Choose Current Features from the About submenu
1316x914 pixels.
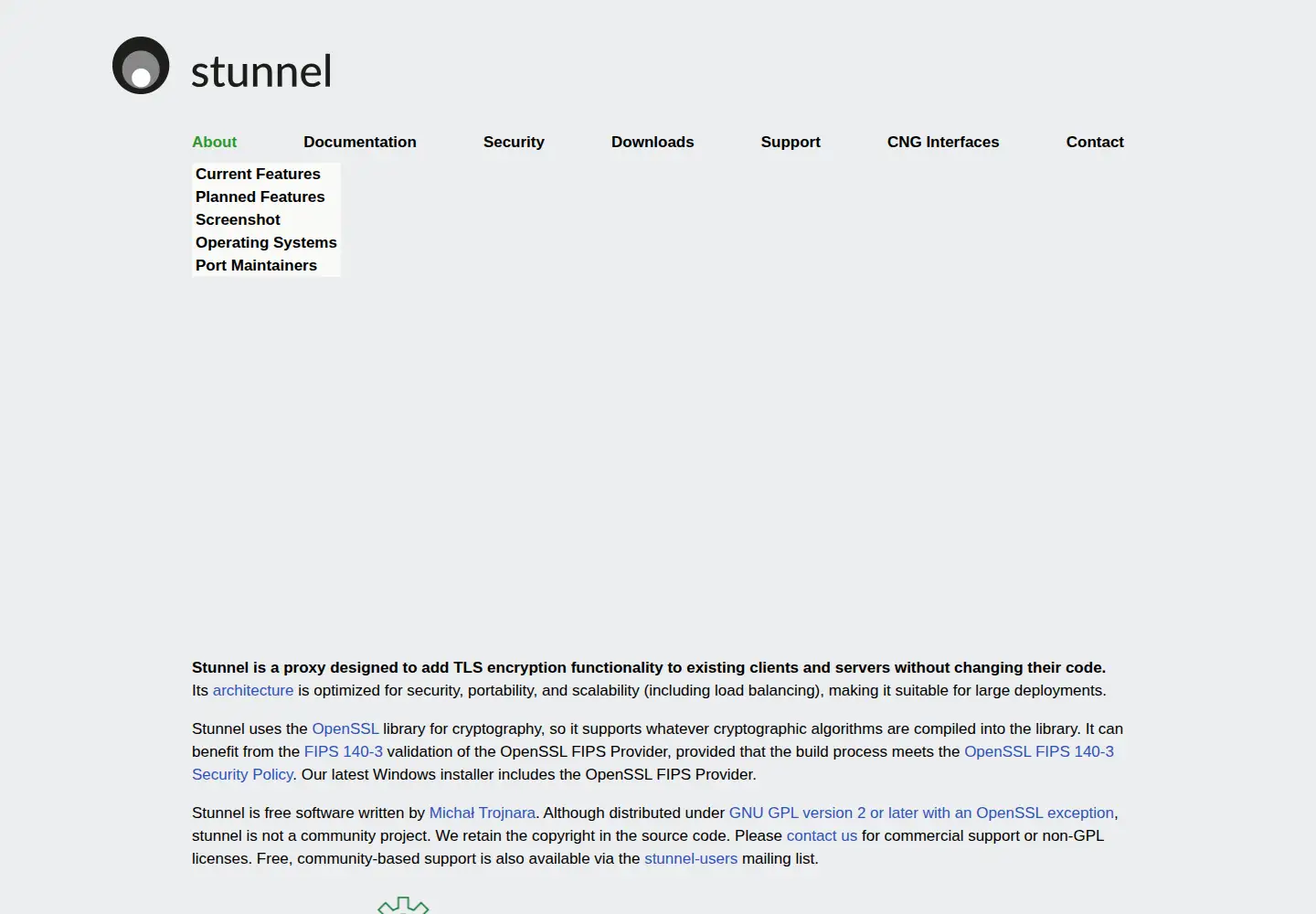tap(258, 174)
